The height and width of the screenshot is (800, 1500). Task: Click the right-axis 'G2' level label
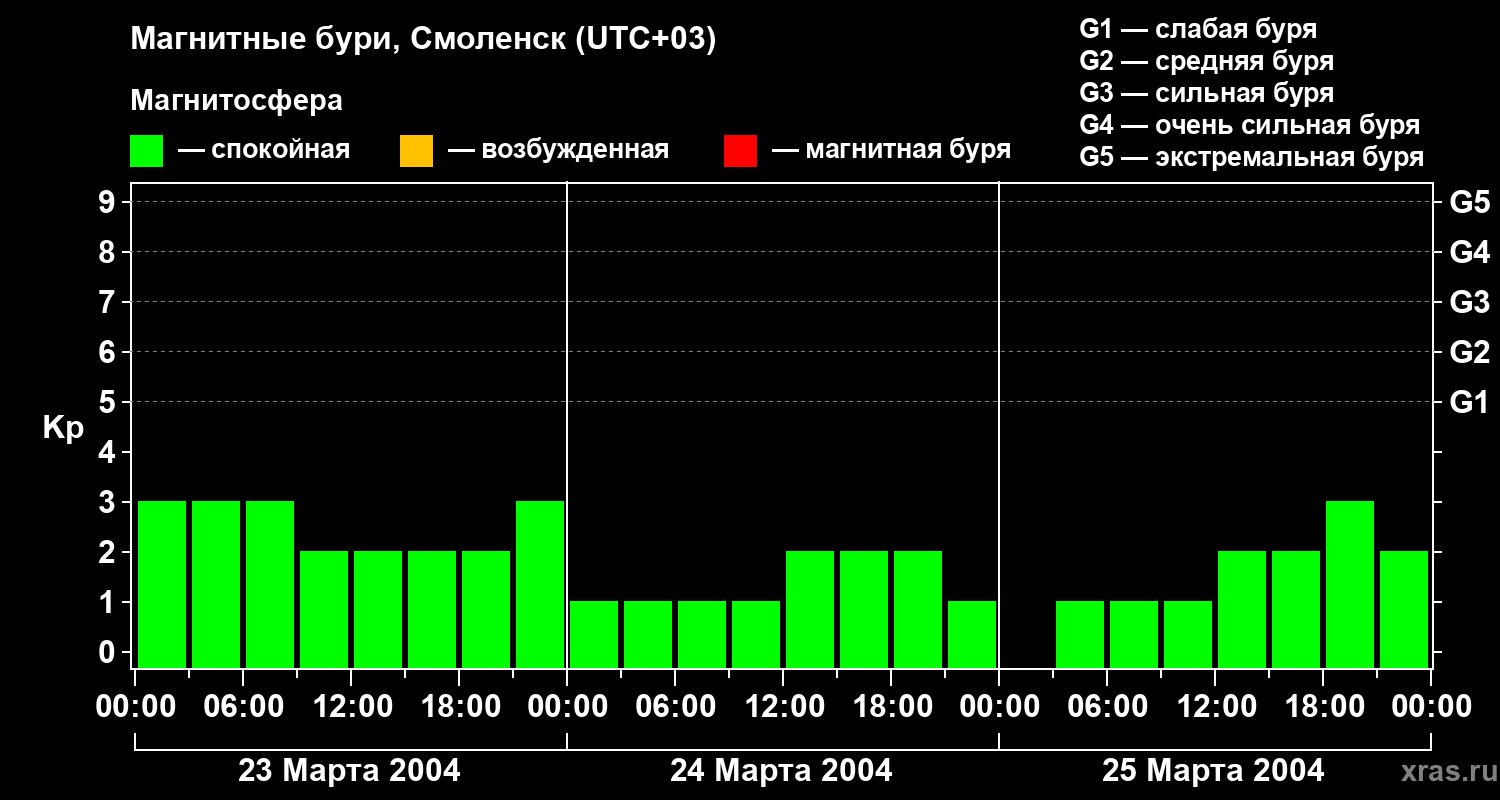coord(1470,352)
